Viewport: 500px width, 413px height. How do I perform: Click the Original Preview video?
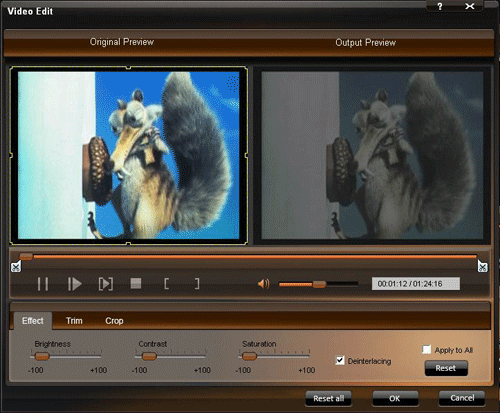click(x=129, y=155)
